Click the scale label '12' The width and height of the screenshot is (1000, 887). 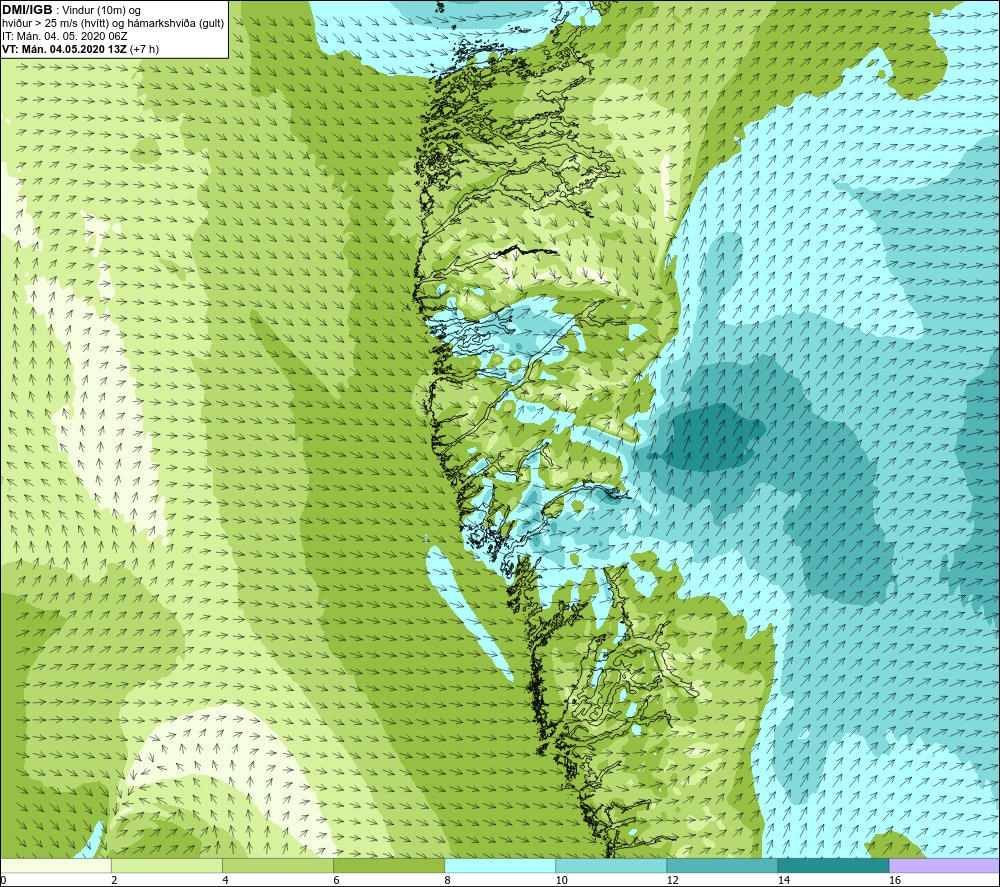[x=672, y=880]
